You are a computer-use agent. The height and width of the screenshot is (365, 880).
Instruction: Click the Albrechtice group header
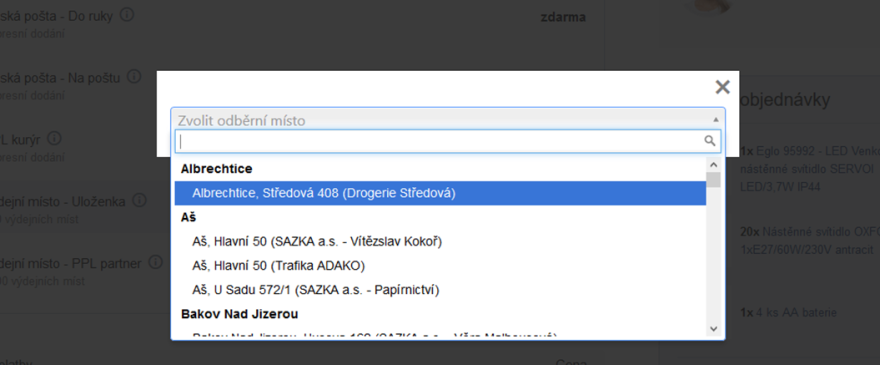point(216,168)
